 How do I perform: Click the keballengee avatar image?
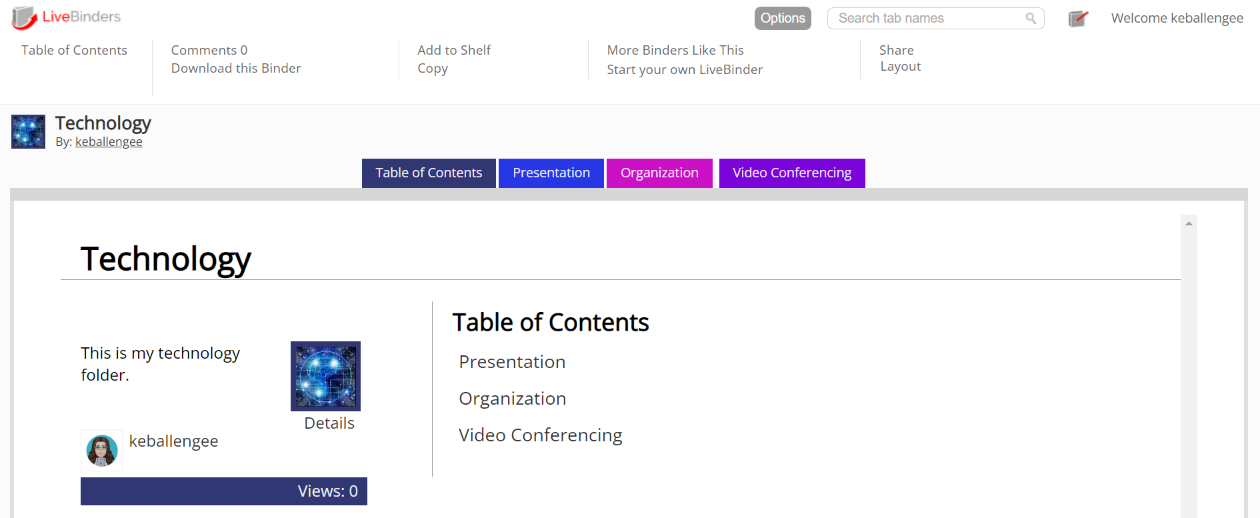coord(102,450)
